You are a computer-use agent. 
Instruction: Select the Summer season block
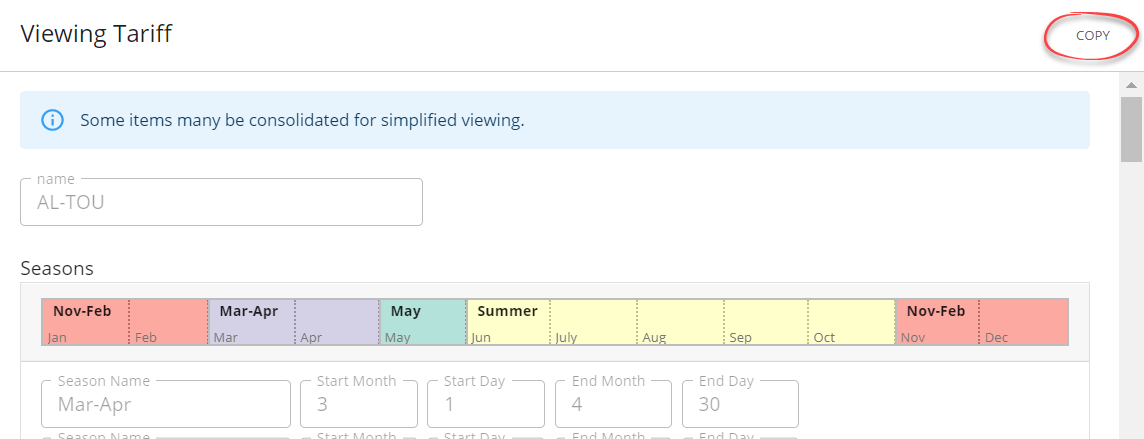pos(509,322)
